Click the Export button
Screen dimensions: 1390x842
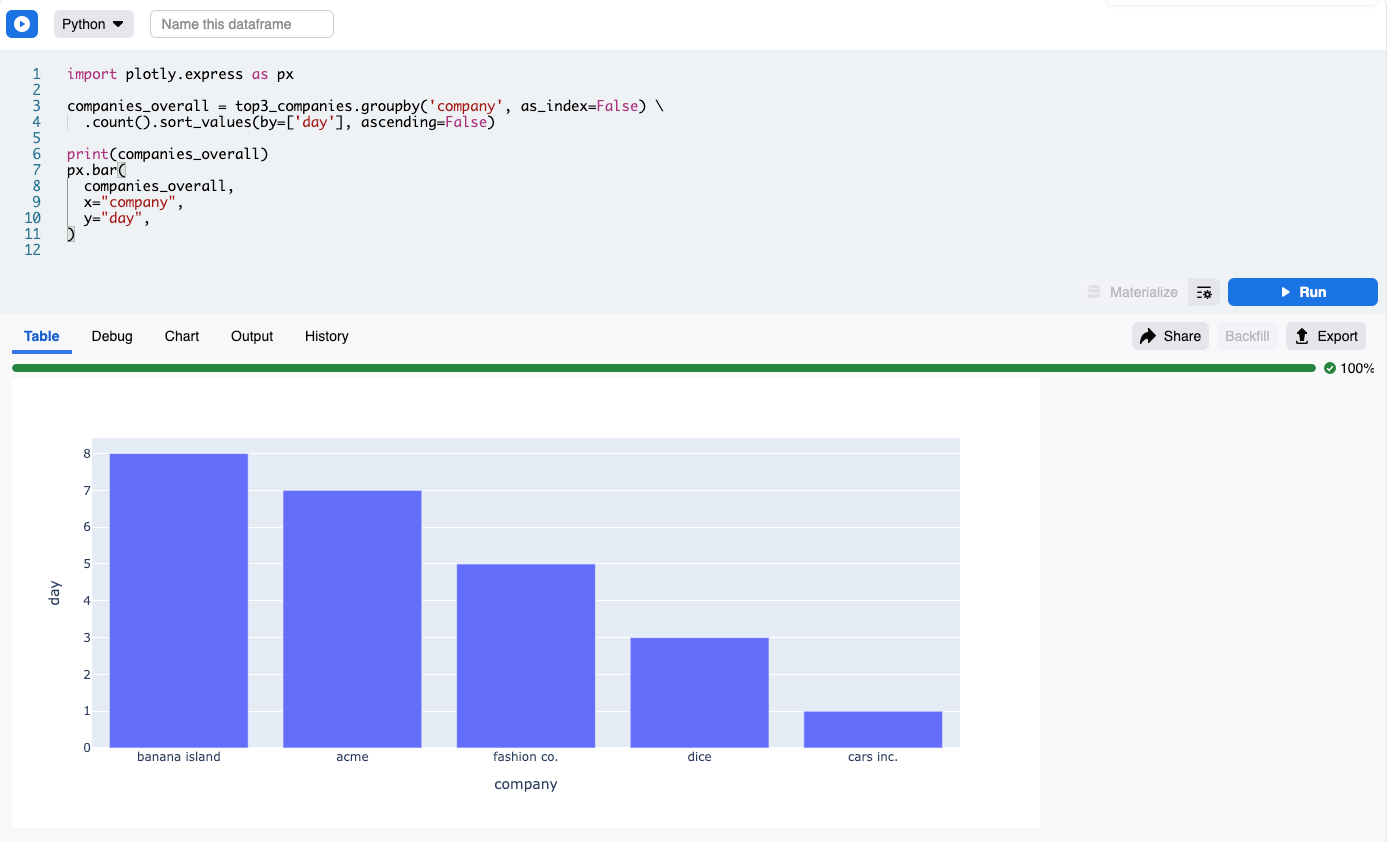(1325, 336)
